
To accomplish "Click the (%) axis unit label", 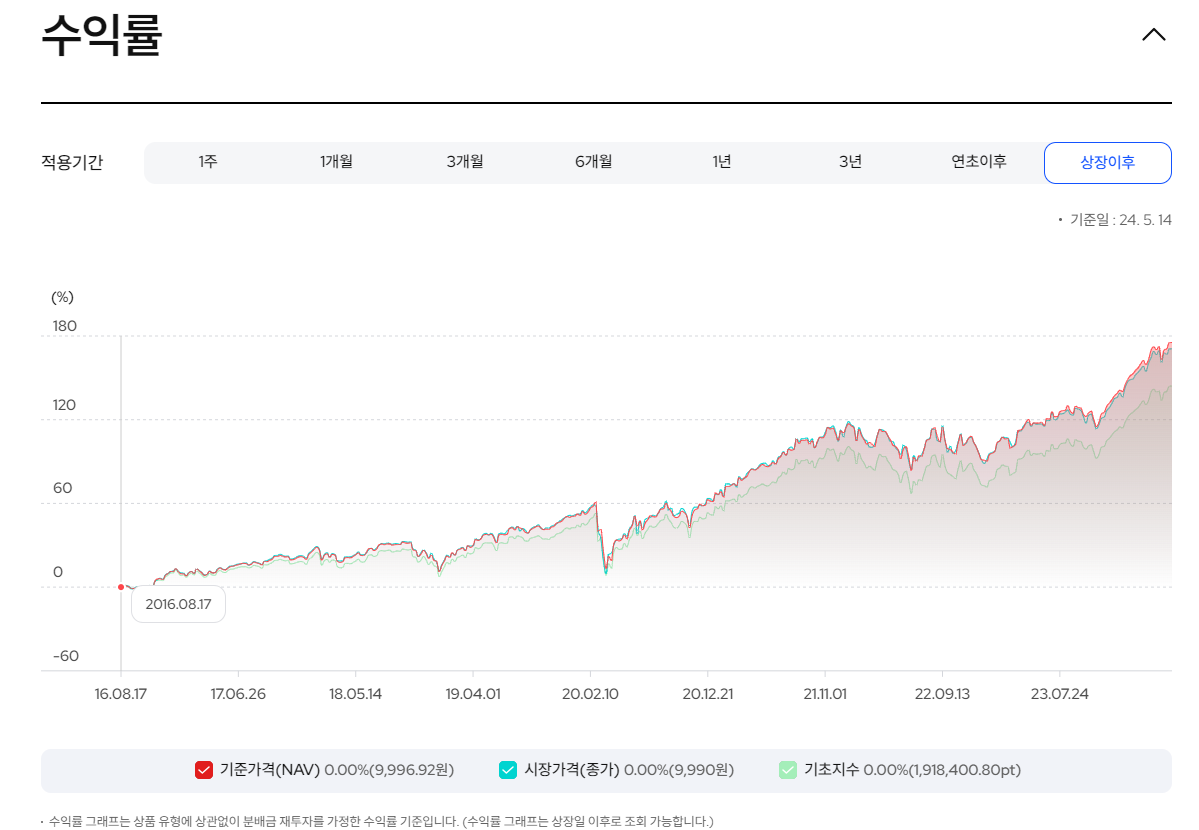I will [63, 298].
